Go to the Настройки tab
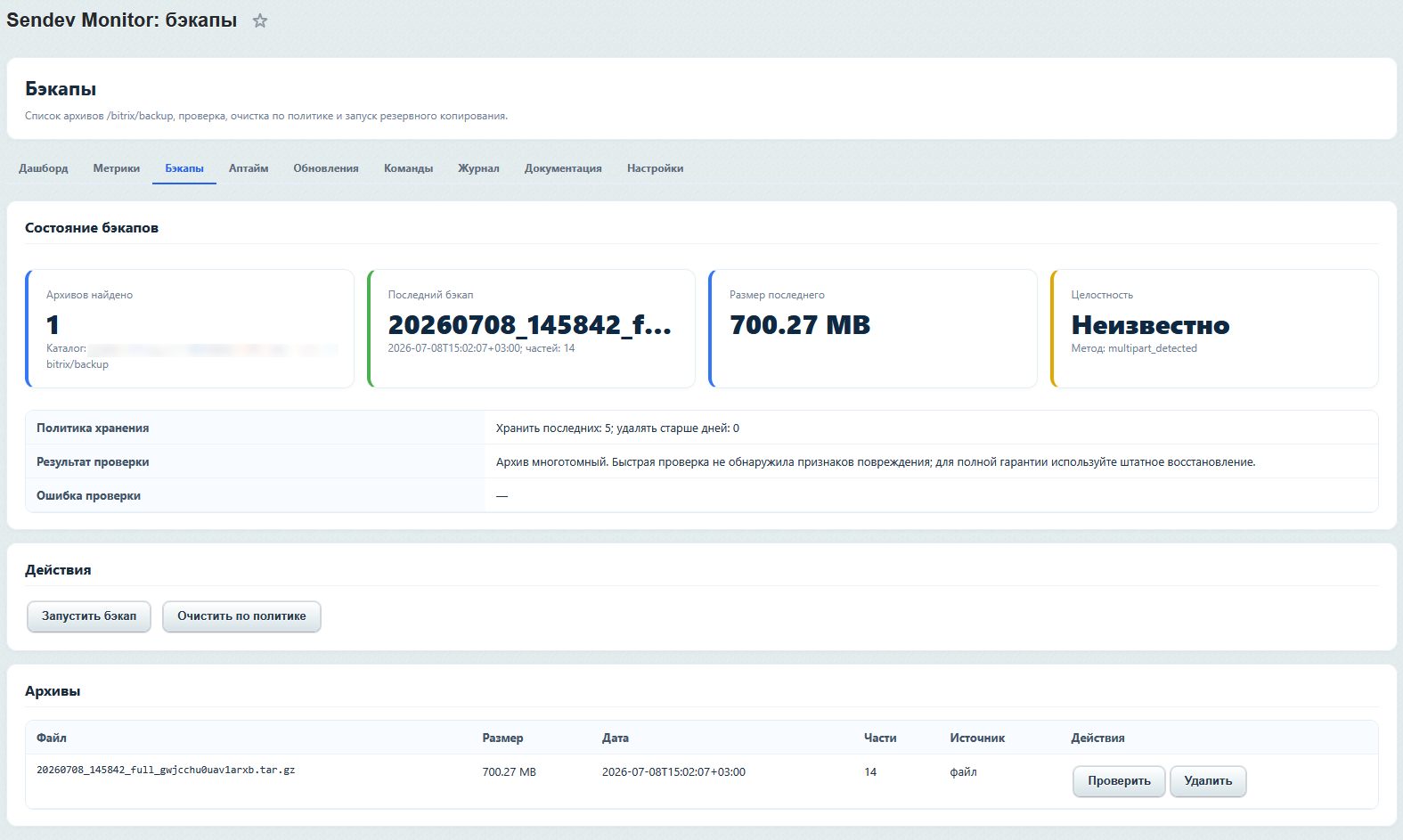The width and height of the screenshot is (1403, 840). click(656, 168)
